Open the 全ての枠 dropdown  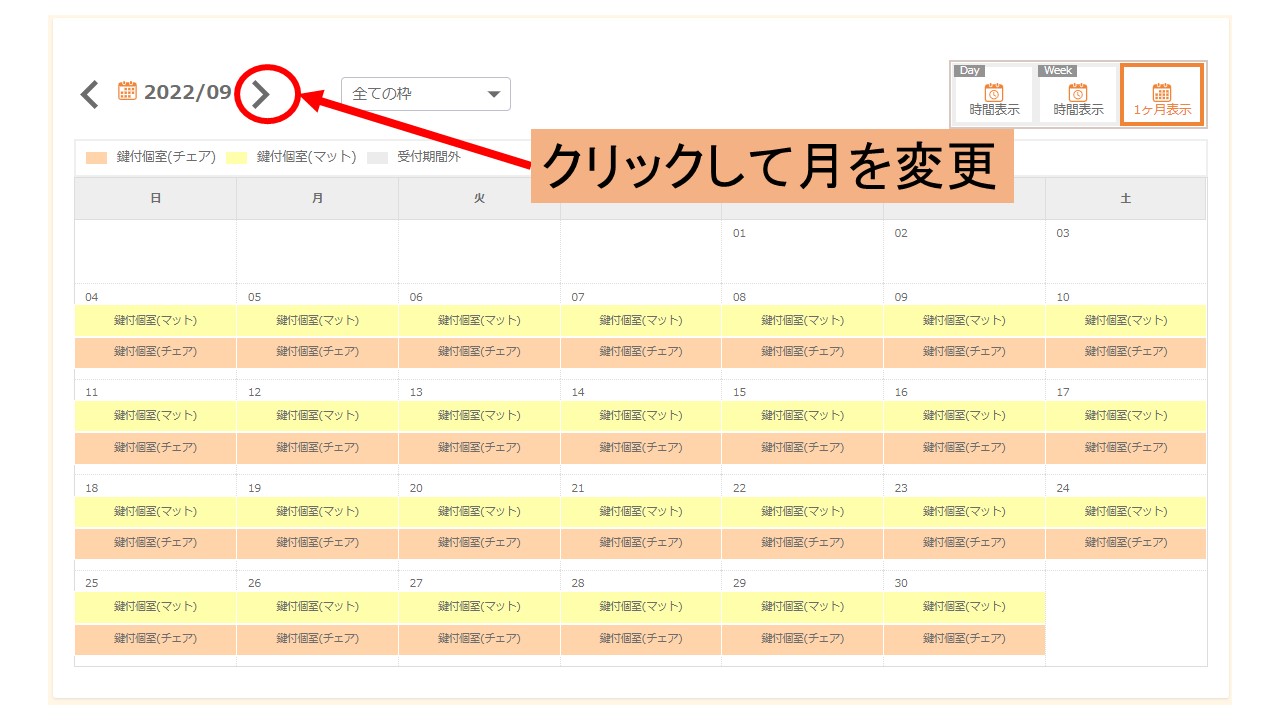pos(426,94)
